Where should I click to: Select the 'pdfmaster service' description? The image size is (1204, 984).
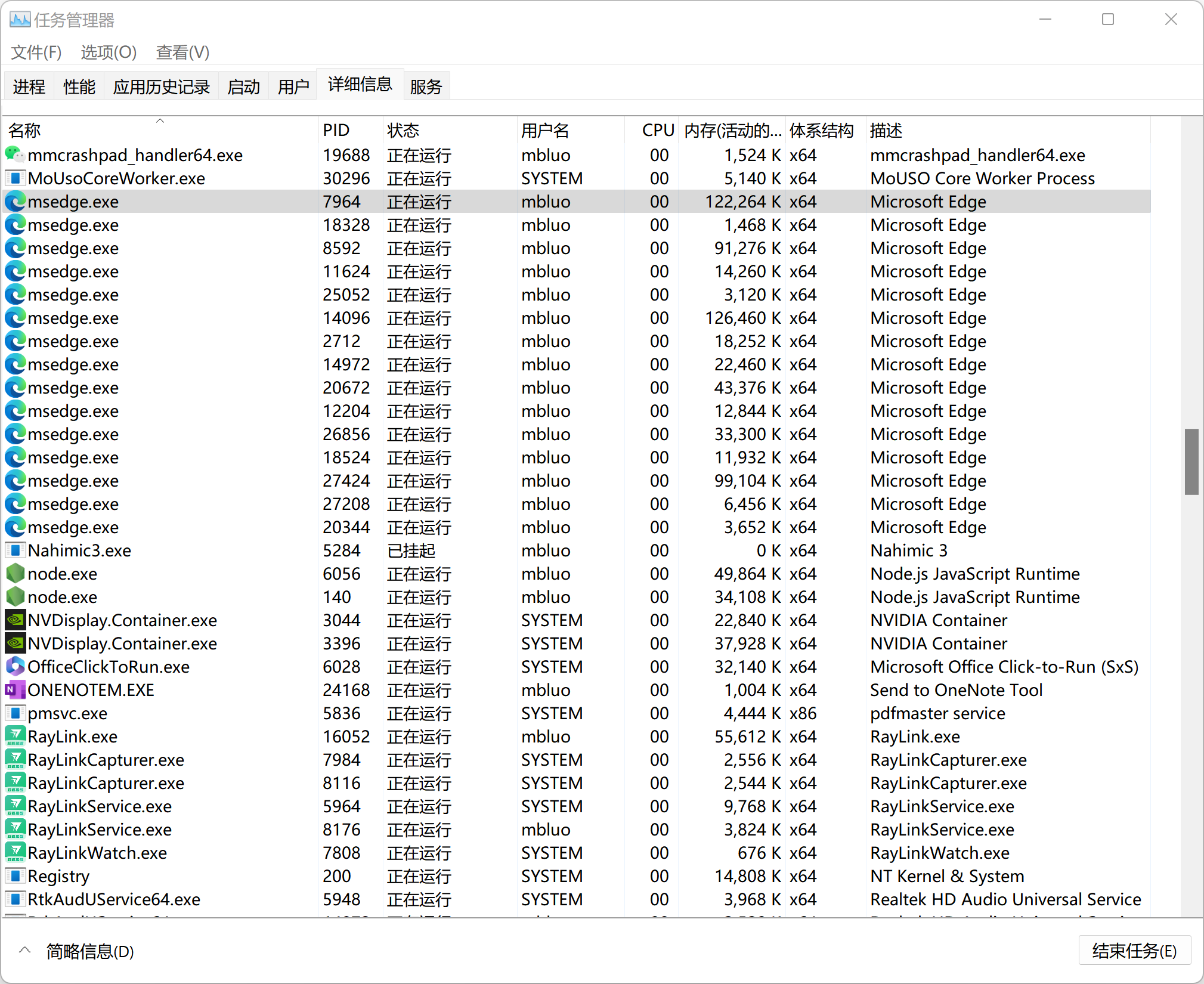(x=937, y=713)
